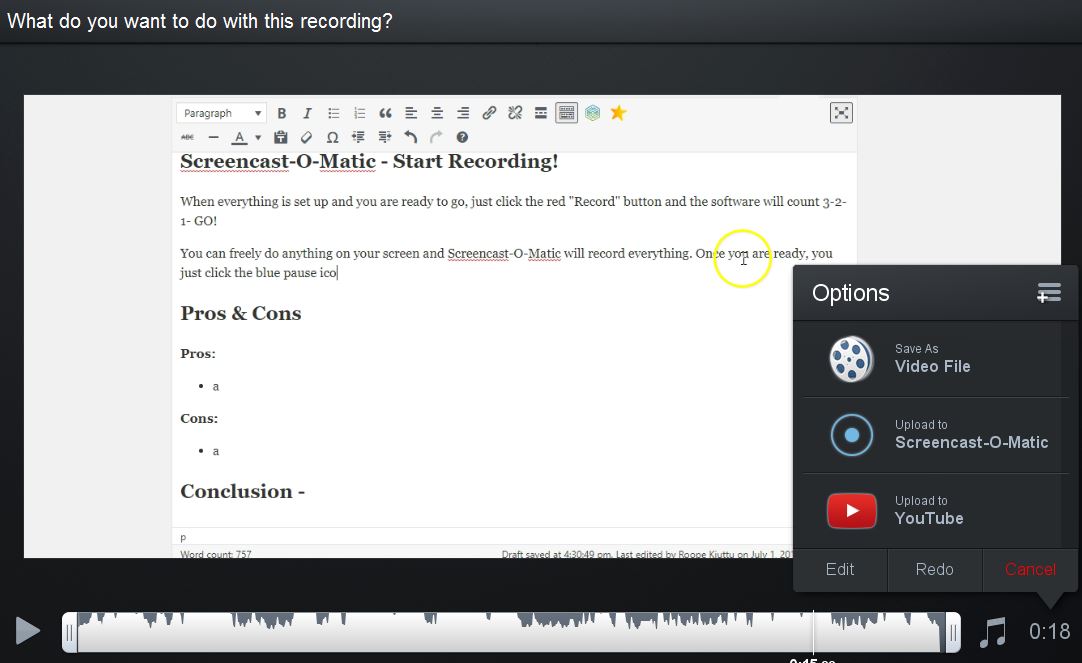Open keyboard shortcuts help icon
1082x663 pixels.
pyautogui.click(x=462, y=137)
